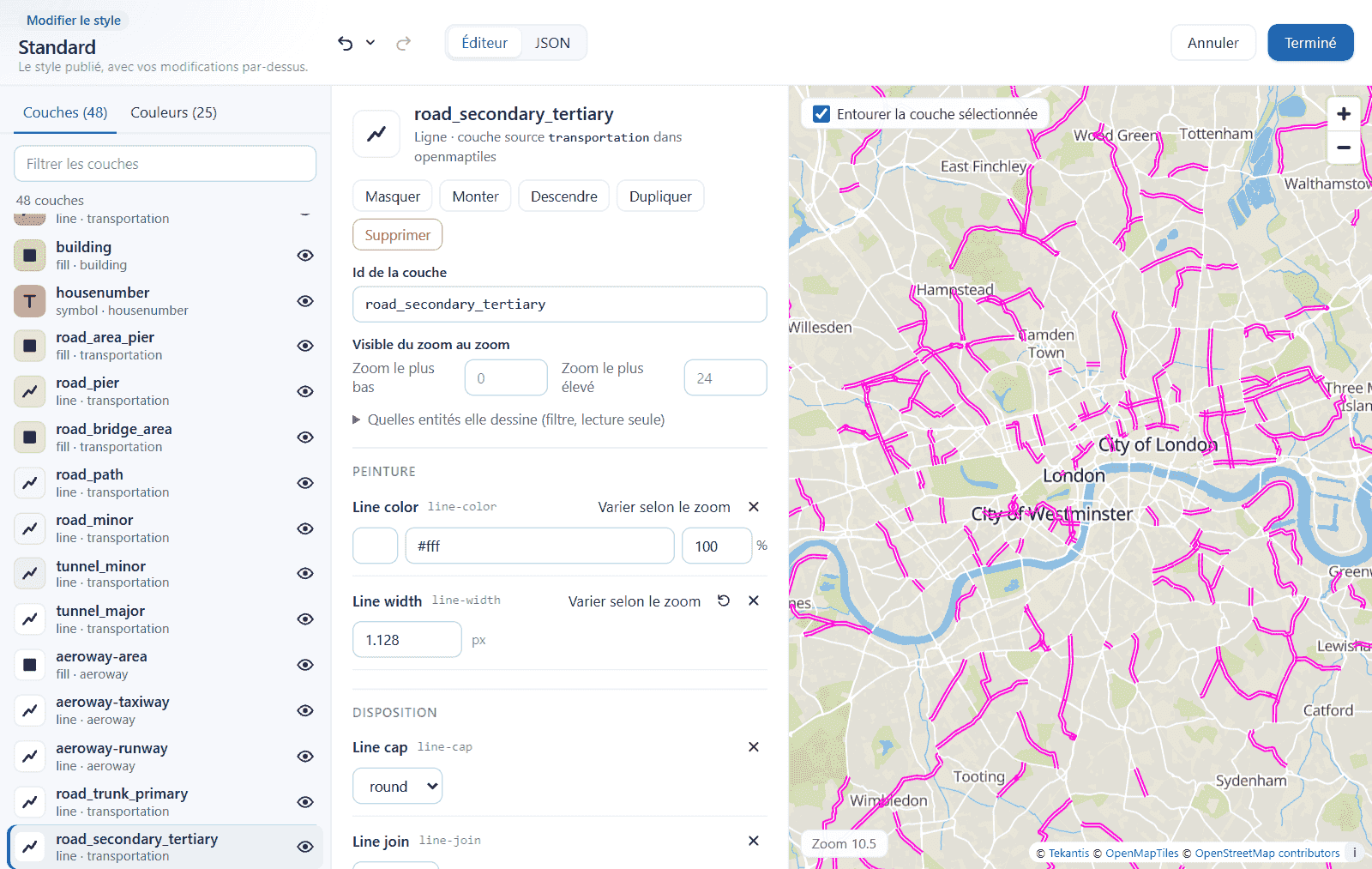The width and height of the screenshot is (1372, 869).
Task: Switch to the JSON view
Action: tap(552, 43)
